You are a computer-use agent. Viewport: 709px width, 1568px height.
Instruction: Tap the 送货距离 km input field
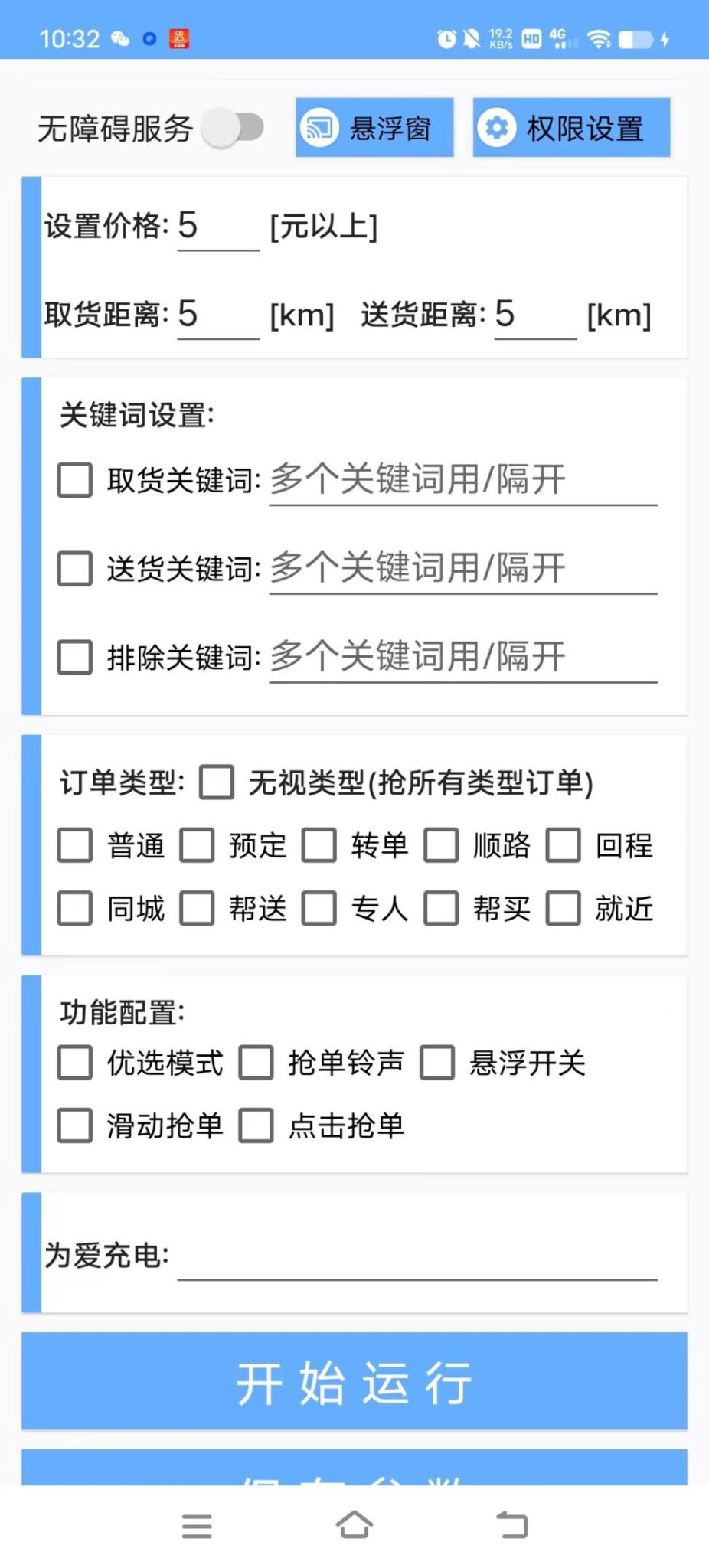pyautogui.click(x=534, y=315)
